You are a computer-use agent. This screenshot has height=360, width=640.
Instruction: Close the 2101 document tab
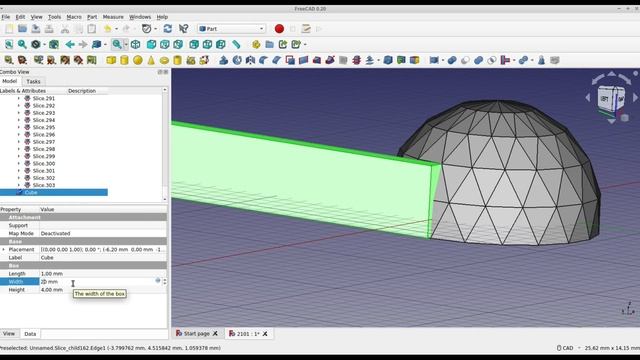pyautogui.click(x=265, y=334)
